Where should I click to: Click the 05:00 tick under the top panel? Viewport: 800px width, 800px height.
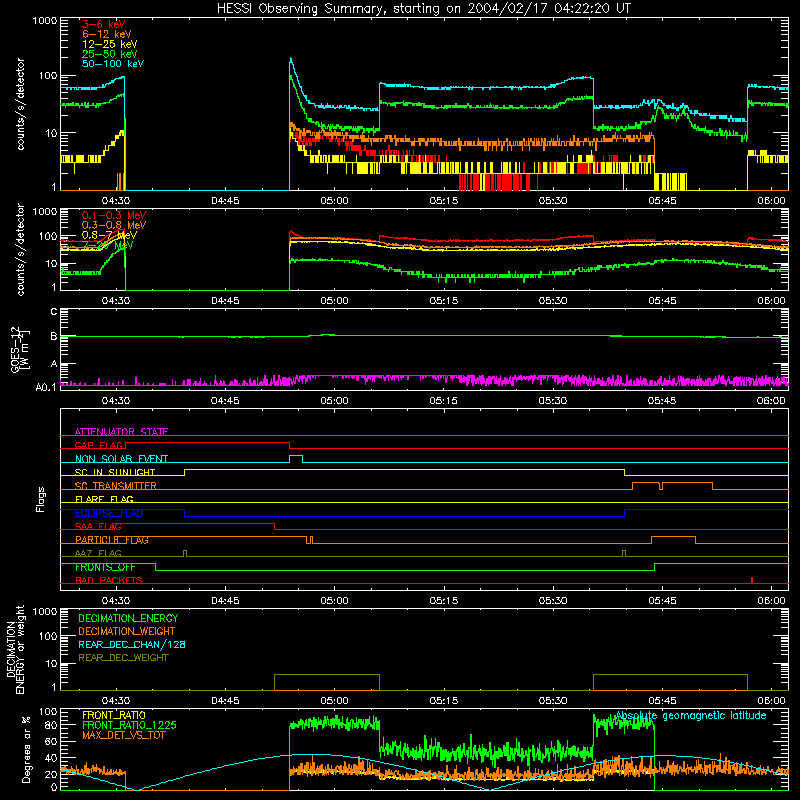click(x=334, y=201)
